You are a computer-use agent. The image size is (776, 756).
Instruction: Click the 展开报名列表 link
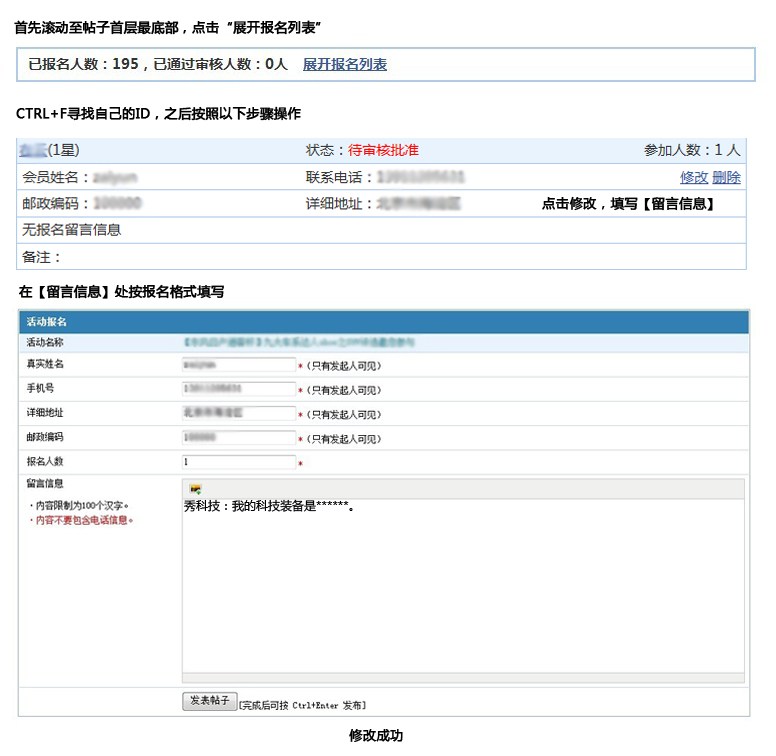coord(344,64)
